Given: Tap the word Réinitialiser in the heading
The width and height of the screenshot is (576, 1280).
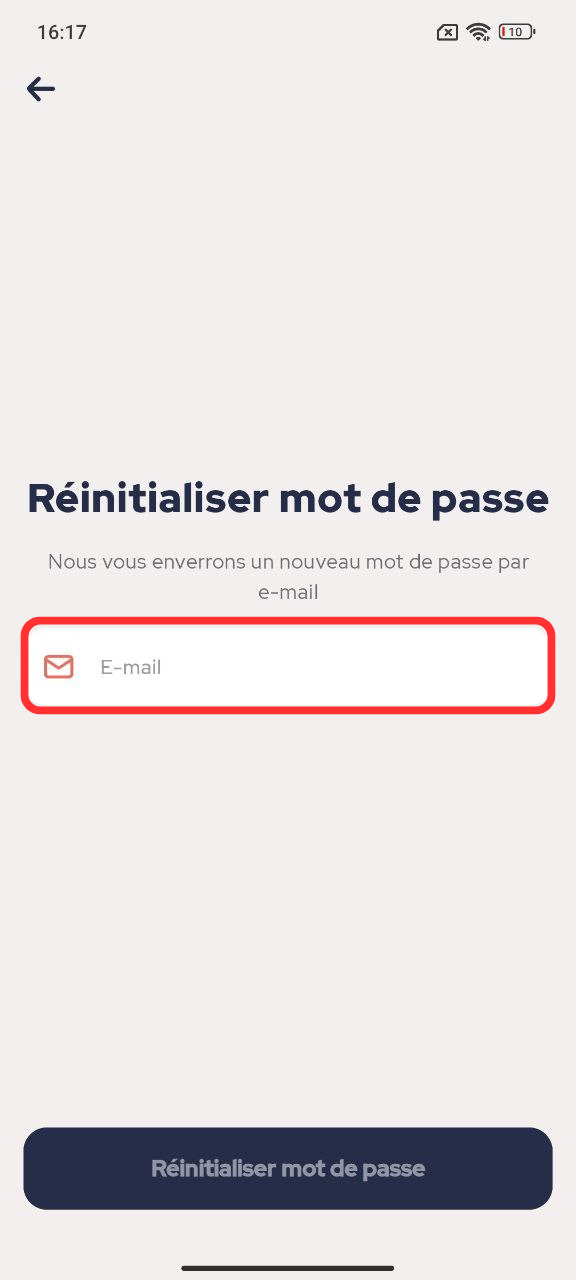Looking at the screenshot, I should pyautogui.click(x=147, y=498).
